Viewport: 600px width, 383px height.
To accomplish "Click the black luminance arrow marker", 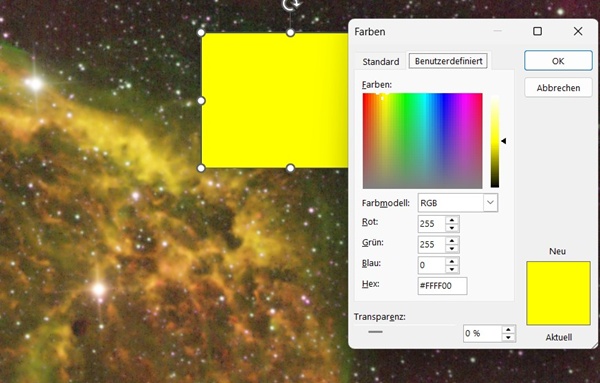I will point(504,141).
